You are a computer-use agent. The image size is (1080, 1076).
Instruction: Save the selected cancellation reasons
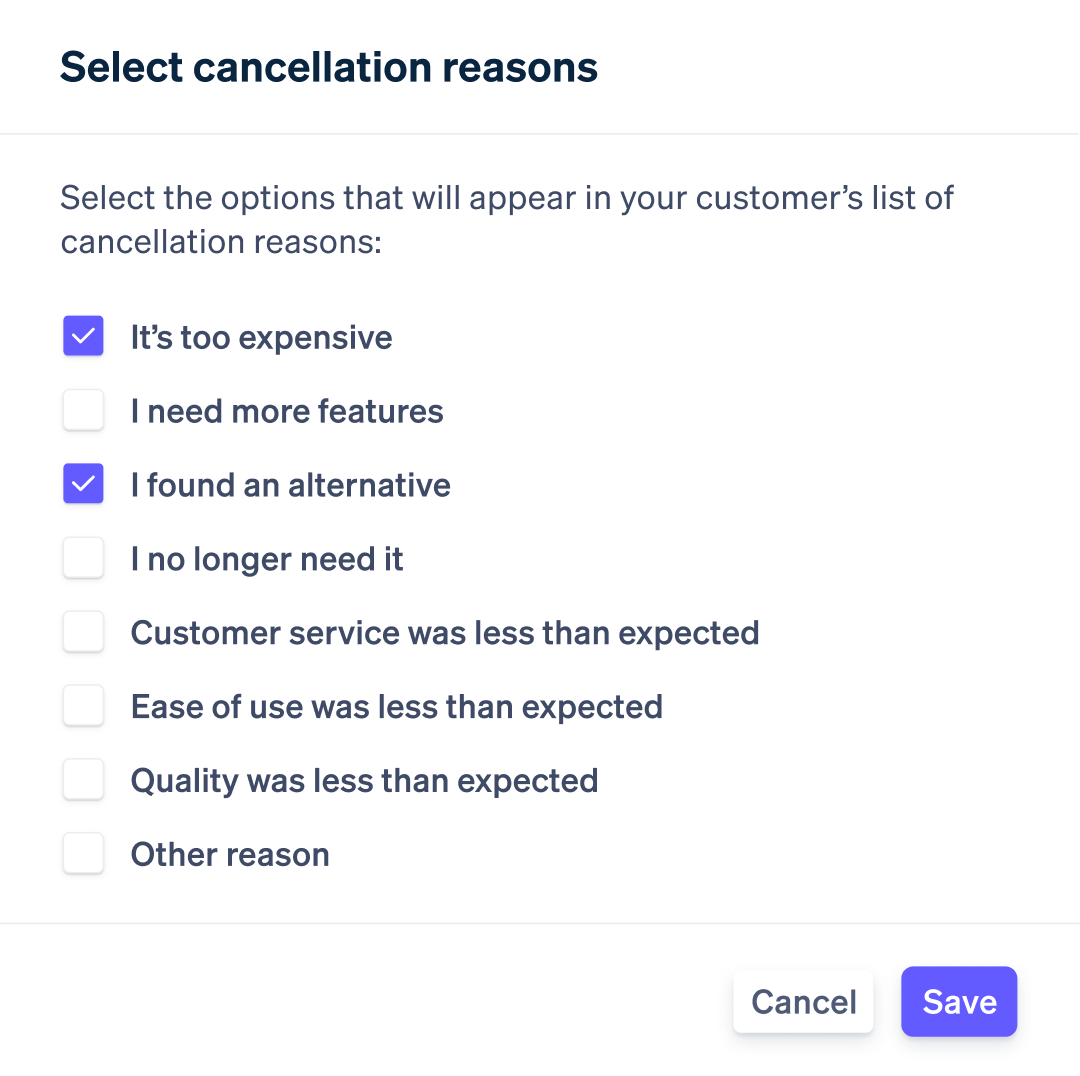pos(958,1002)
